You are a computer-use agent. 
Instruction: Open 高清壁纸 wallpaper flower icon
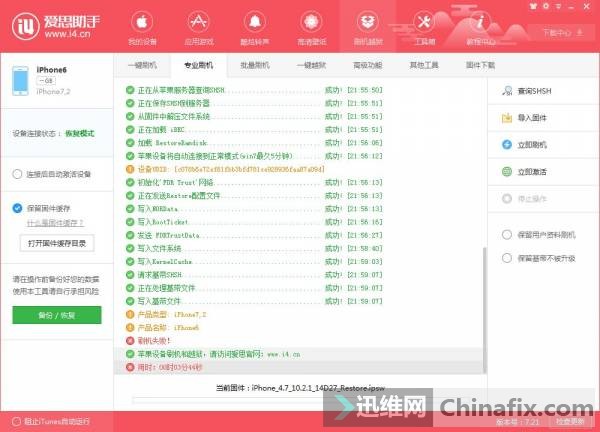(x=311, y=22)
